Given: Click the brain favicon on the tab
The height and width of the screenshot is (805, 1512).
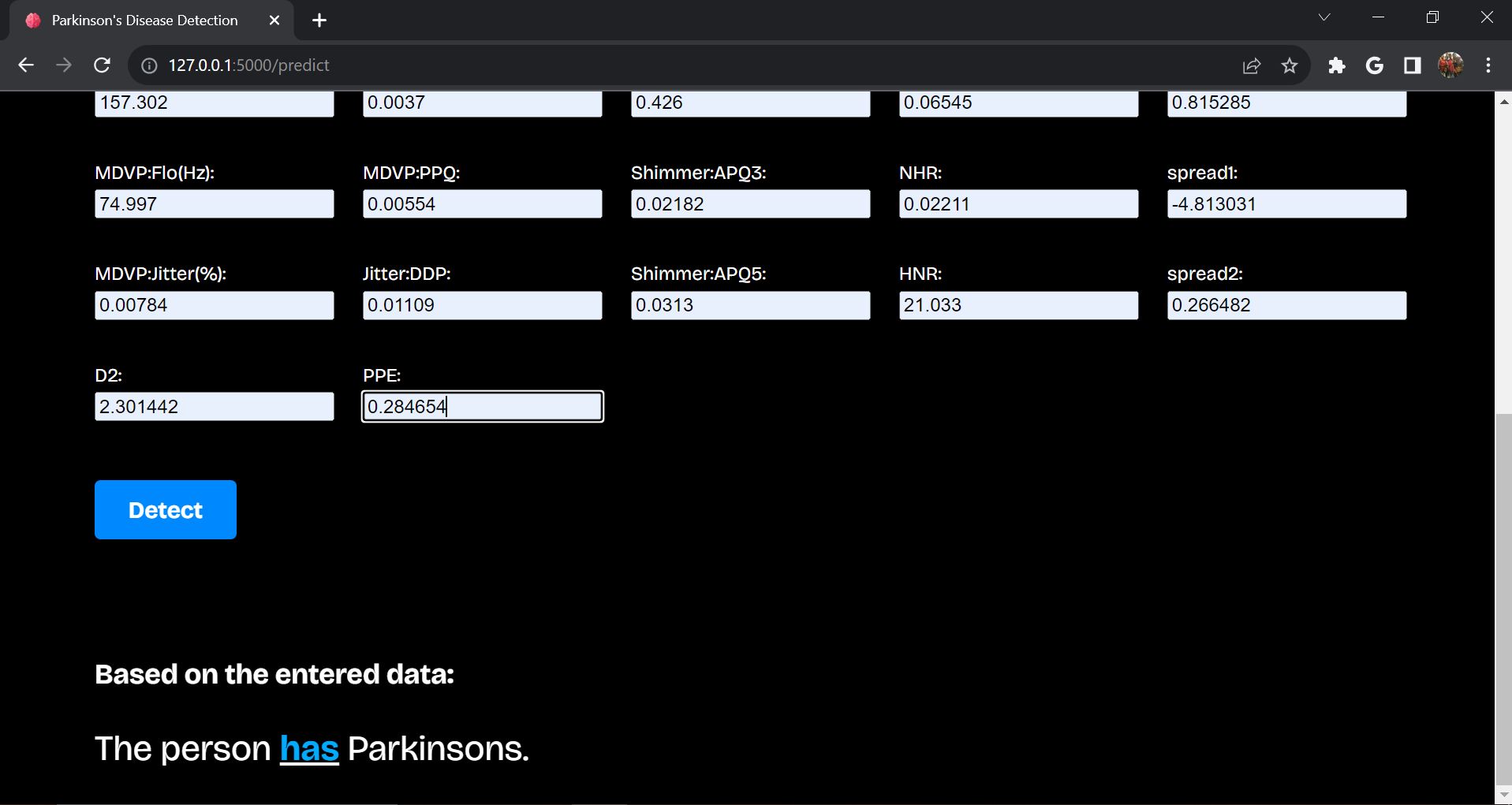Looking at the screenshot, I should point(32,20).
